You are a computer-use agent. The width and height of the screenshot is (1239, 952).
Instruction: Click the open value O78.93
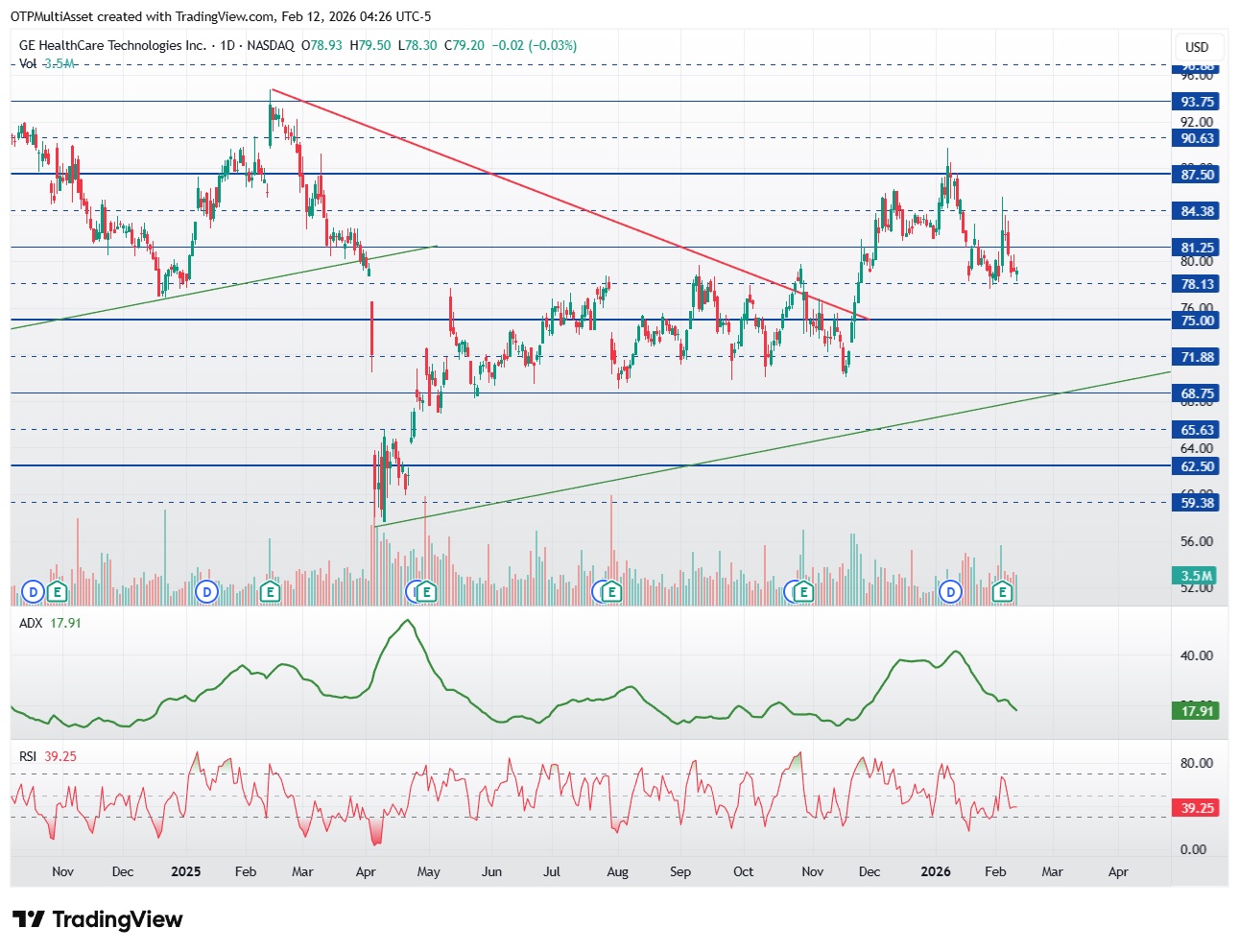pyautogui.click(x=322, y=45)
